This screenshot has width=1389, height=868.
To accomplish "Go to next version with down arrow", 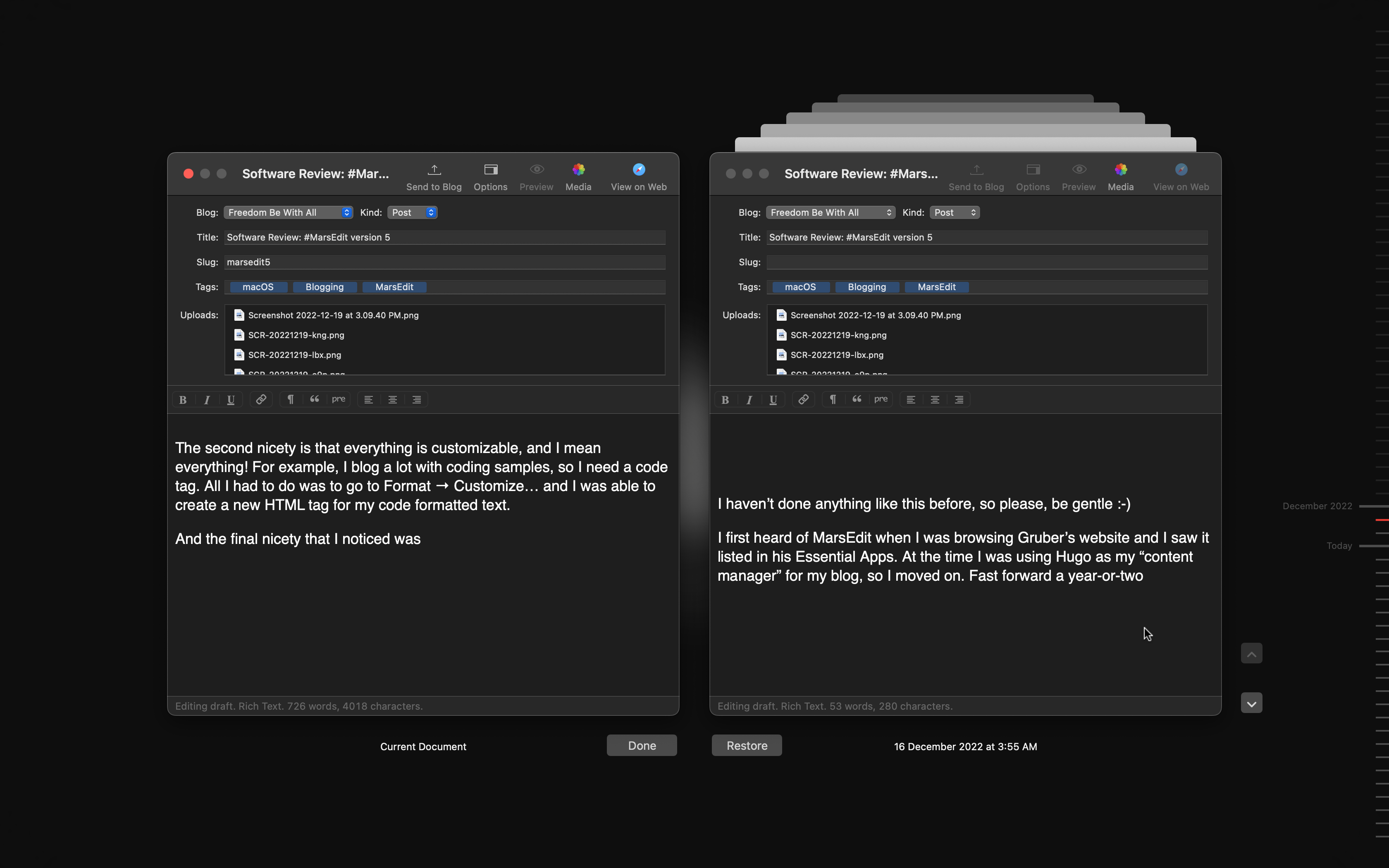I will click(1251, 703).
